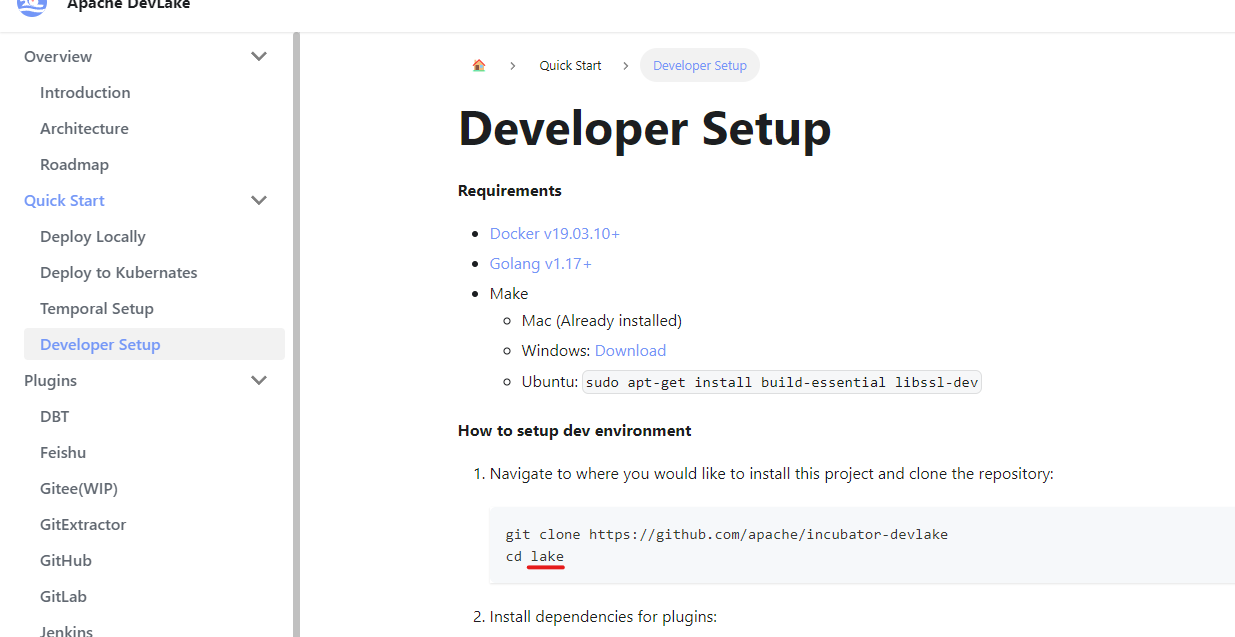Open the Quick Start sidebar category
Screen dimensions: 1235x637
[x=64, y=201]
